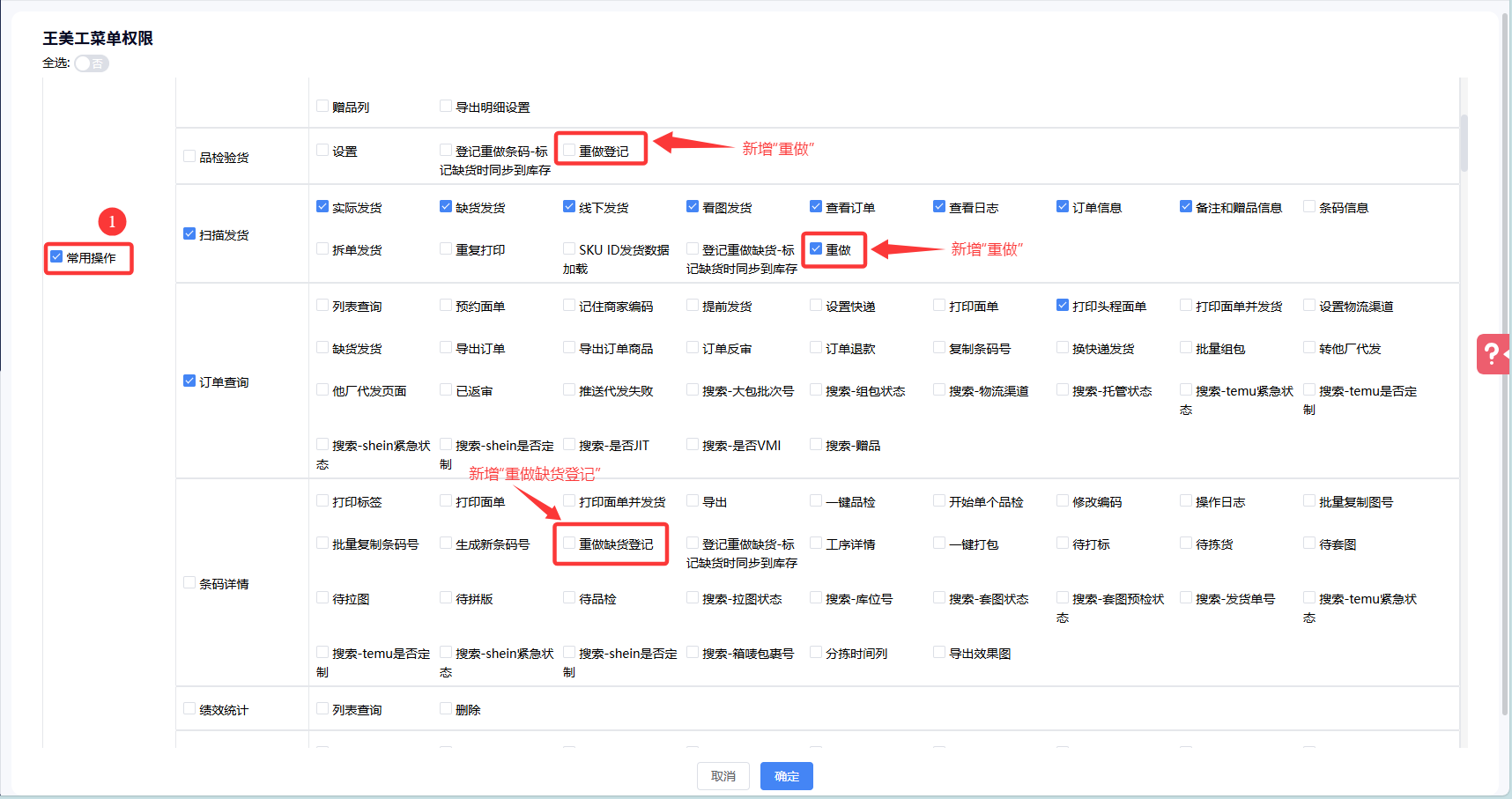Check the 重做缺货登记 option

tap(569, 544)
